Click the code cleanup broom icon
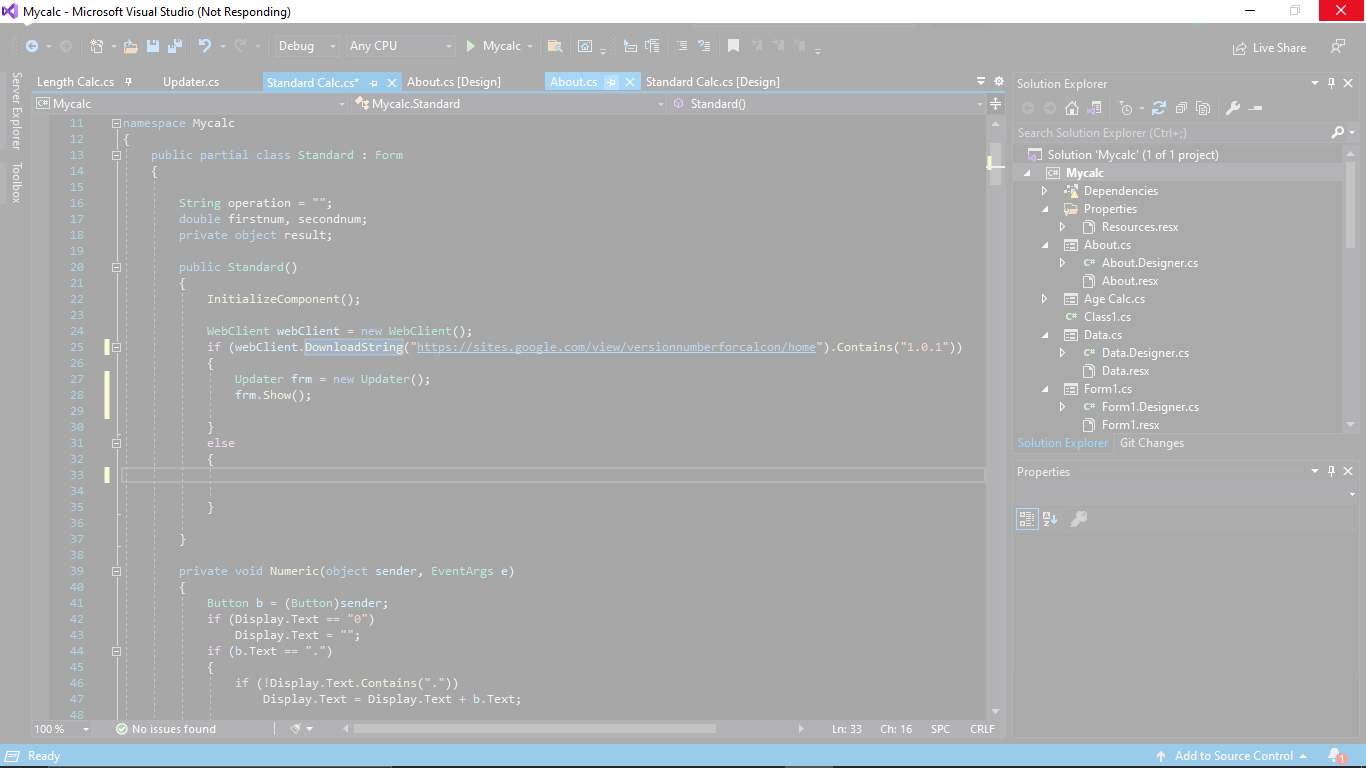Screen dimensions: 1366x768 click(x=296, y=729)
